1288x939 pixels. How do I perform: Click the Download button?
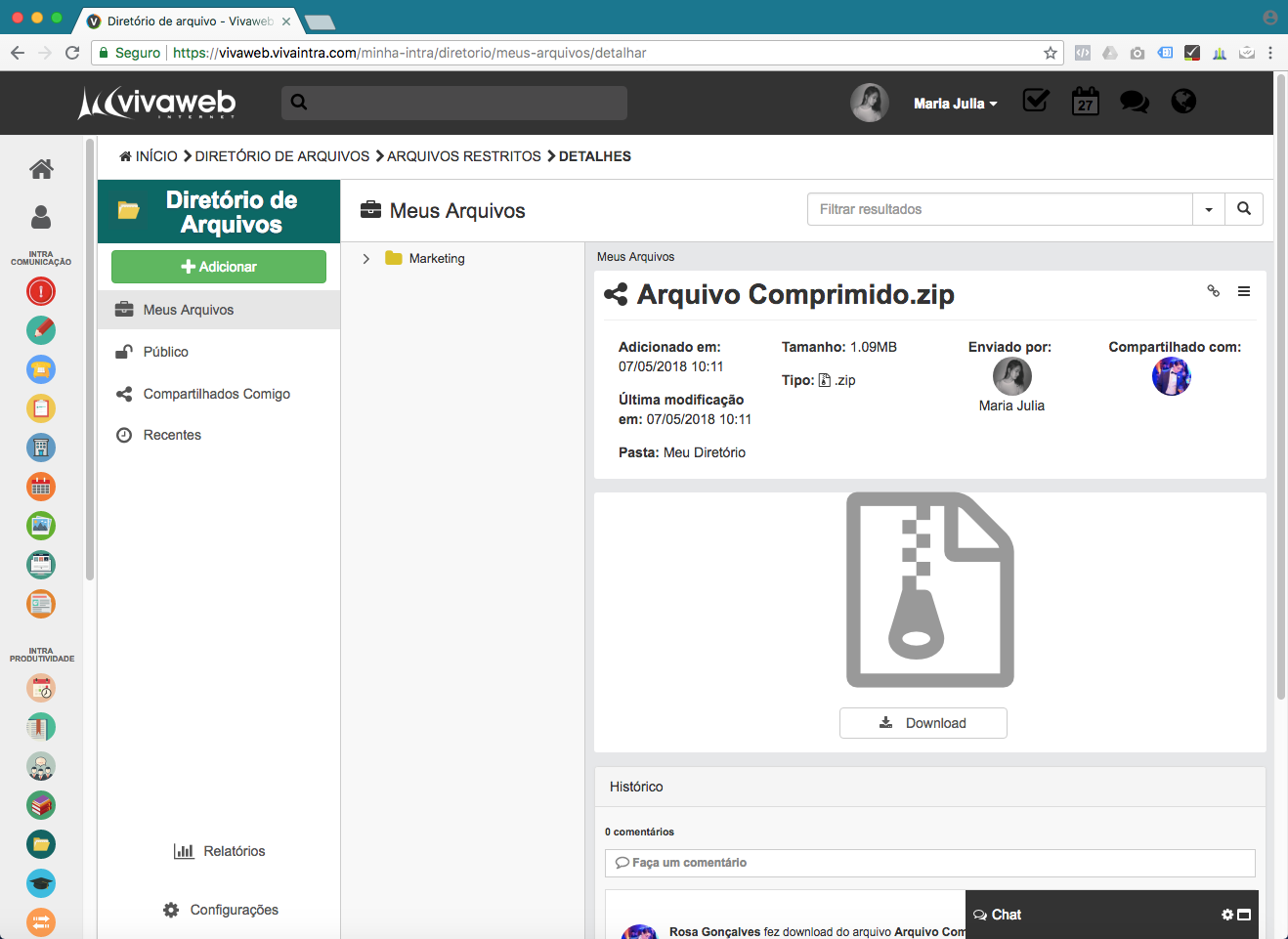click(x=923, y=723)
